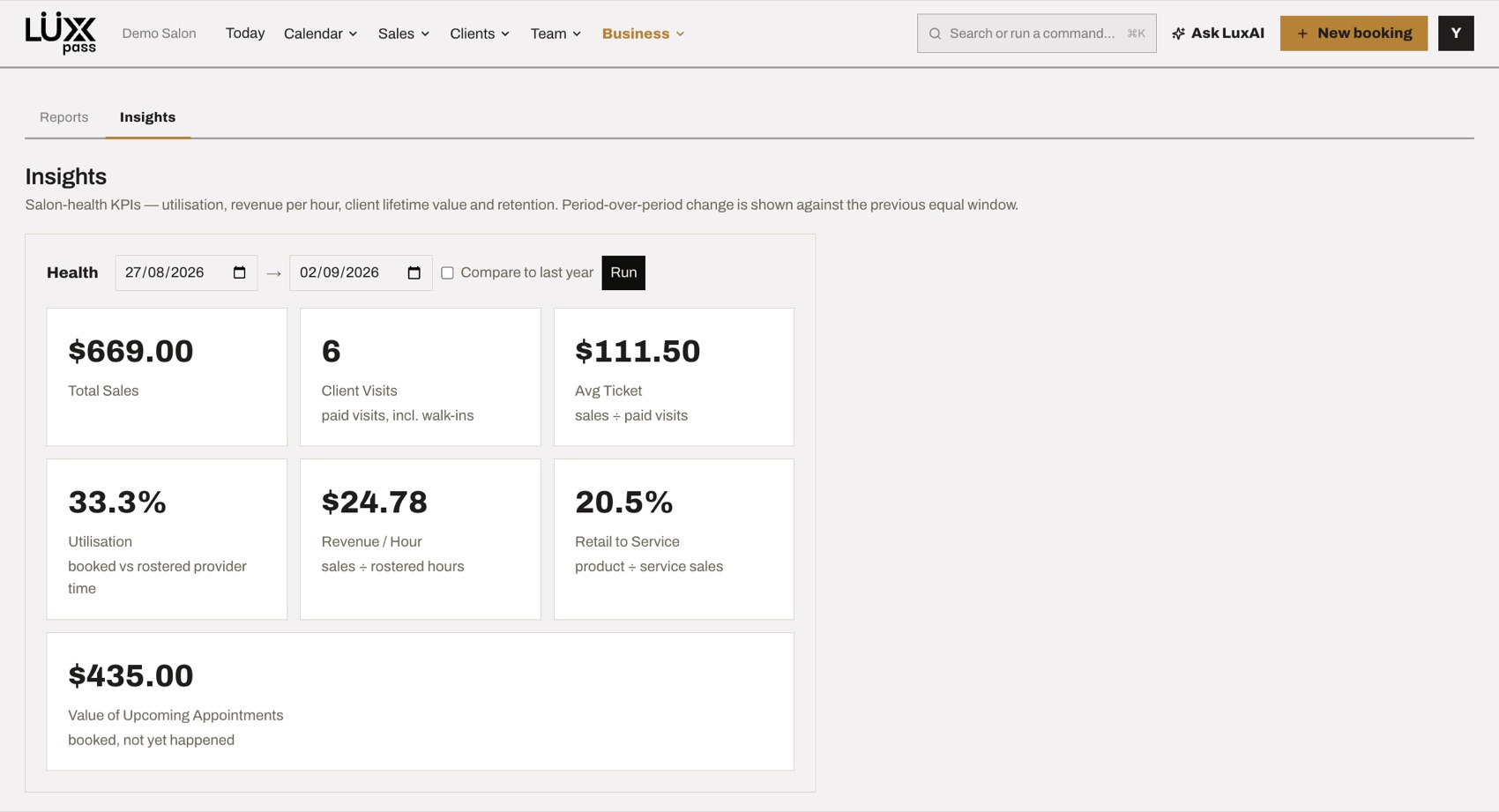Click the 20.5% Retail to Service value
This screenshot has width=1499, height=812.
623,502
